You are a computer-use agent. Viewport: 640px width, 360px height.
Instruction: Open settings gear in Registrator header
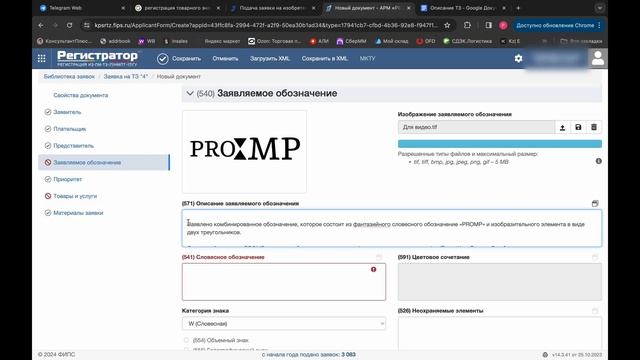pos(518,58)
